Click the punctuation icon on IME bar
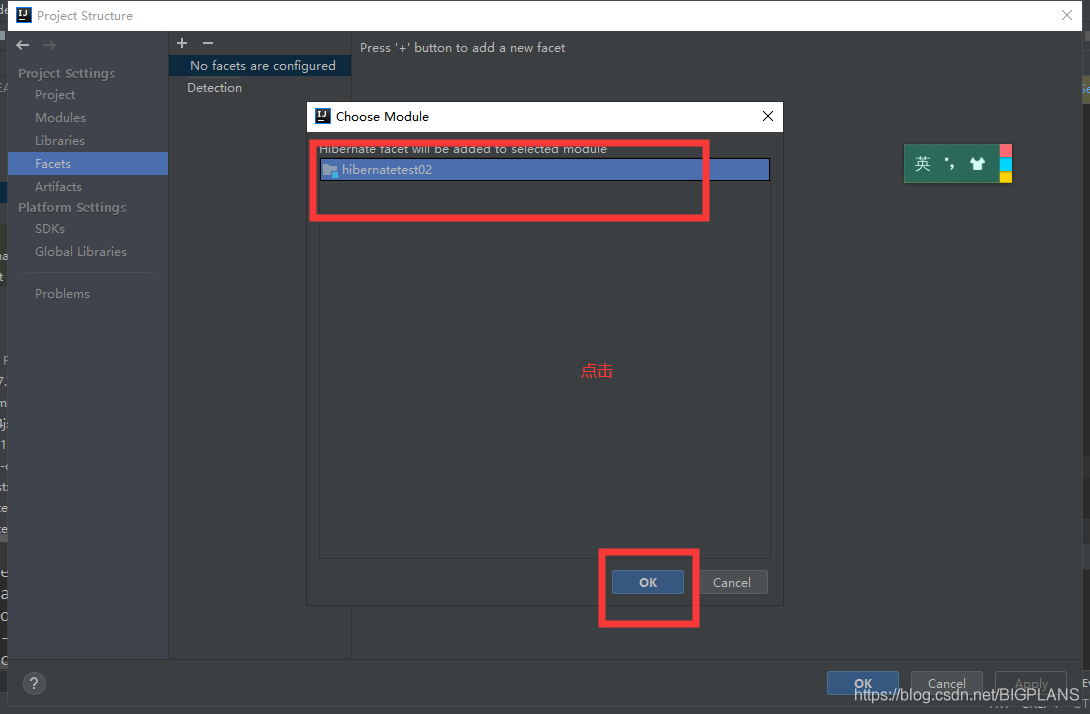 (949, 164)
